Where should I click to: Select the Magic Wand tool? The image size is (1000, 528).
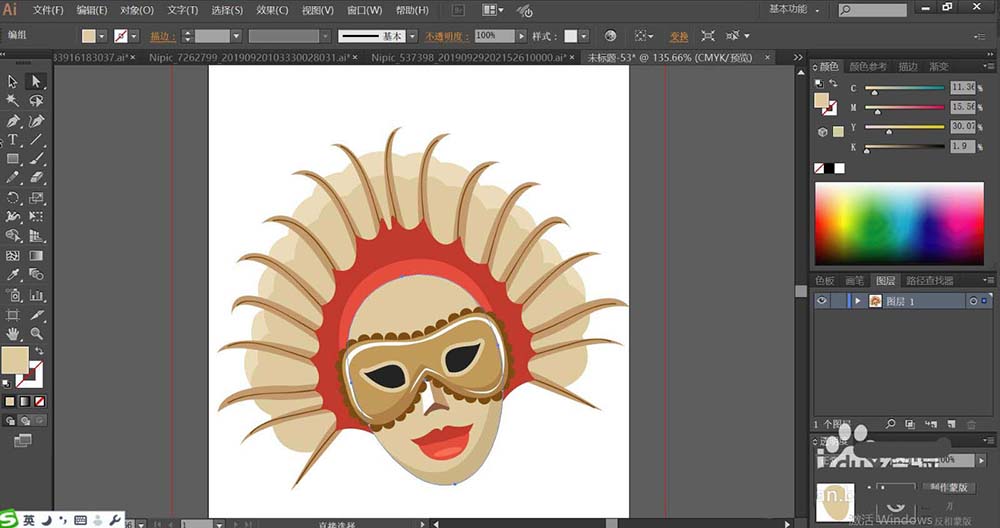(x=13, y=101)
